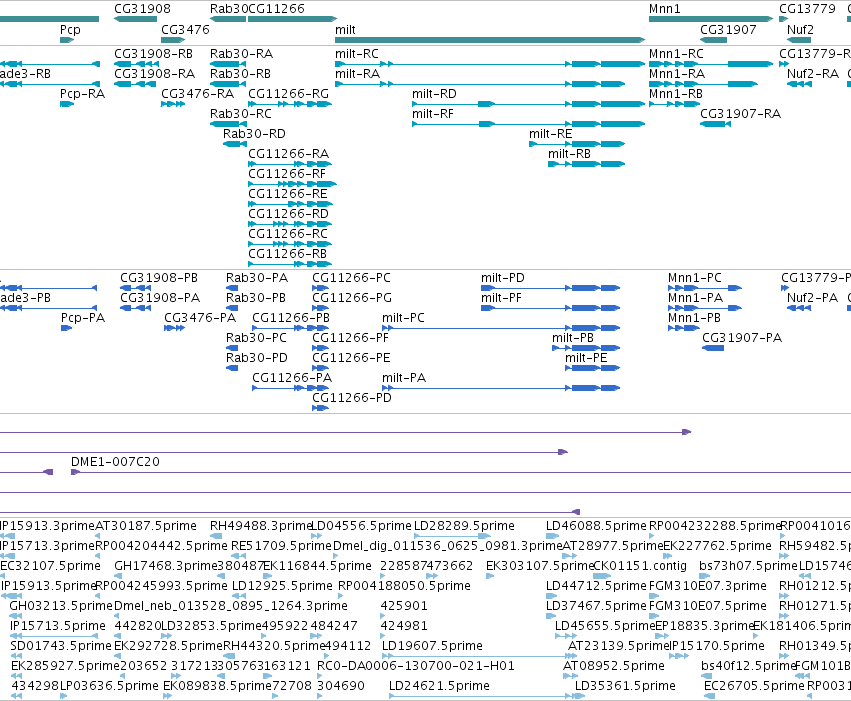
Task: Select the milt-PF protein label
Action: (x=501, y=298)
